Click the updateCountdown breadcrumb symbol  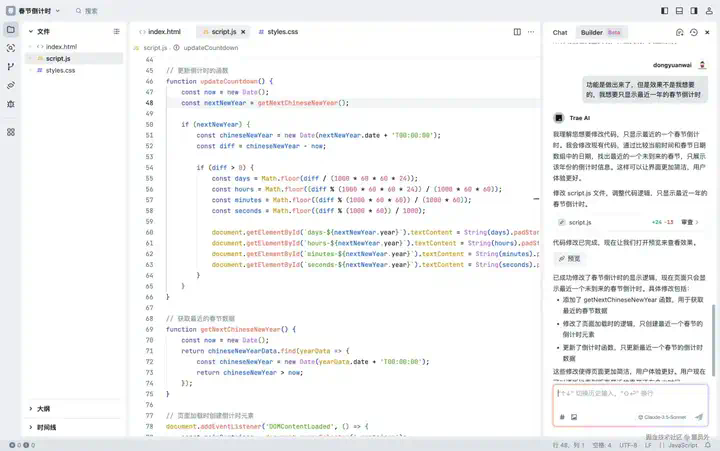coord(211,48)
